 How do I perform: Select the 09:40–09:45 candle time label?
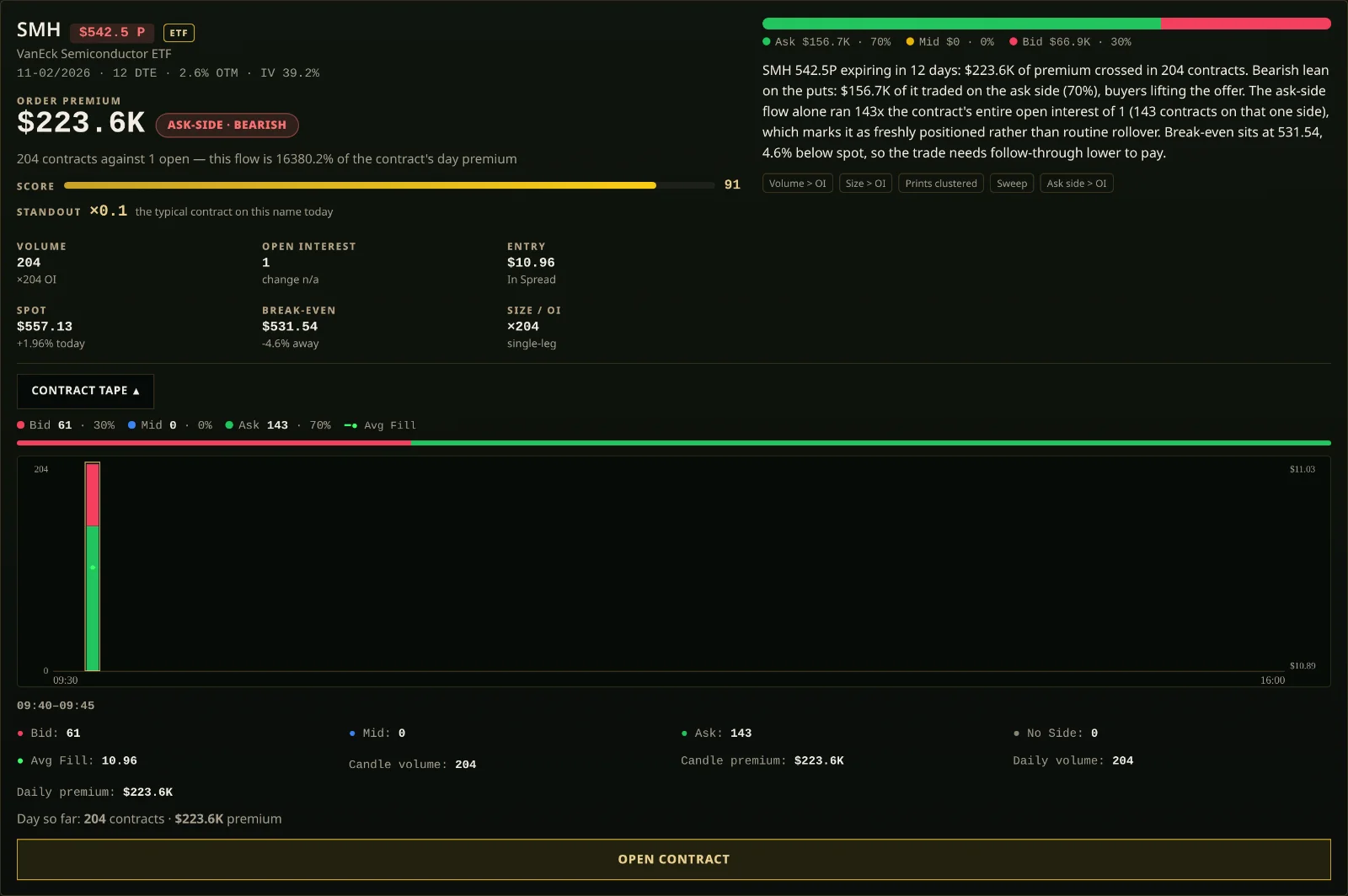(56, 706)
